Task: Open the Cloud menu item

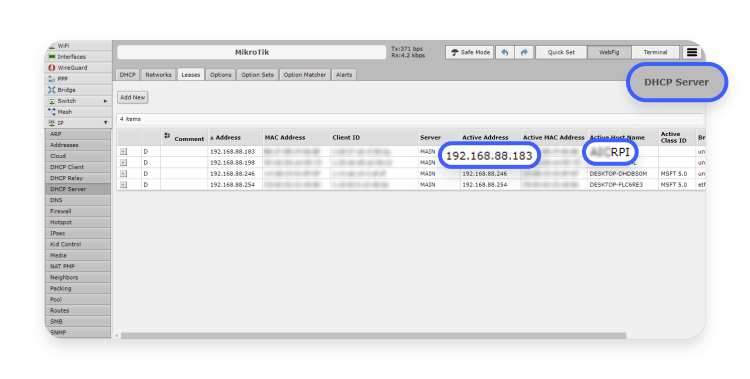Action: coord(78,156)
